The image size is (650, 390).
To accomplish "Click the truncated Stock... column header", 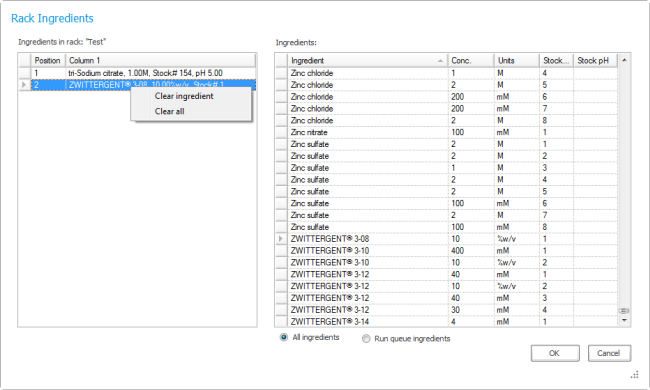I will pos(556,61).
